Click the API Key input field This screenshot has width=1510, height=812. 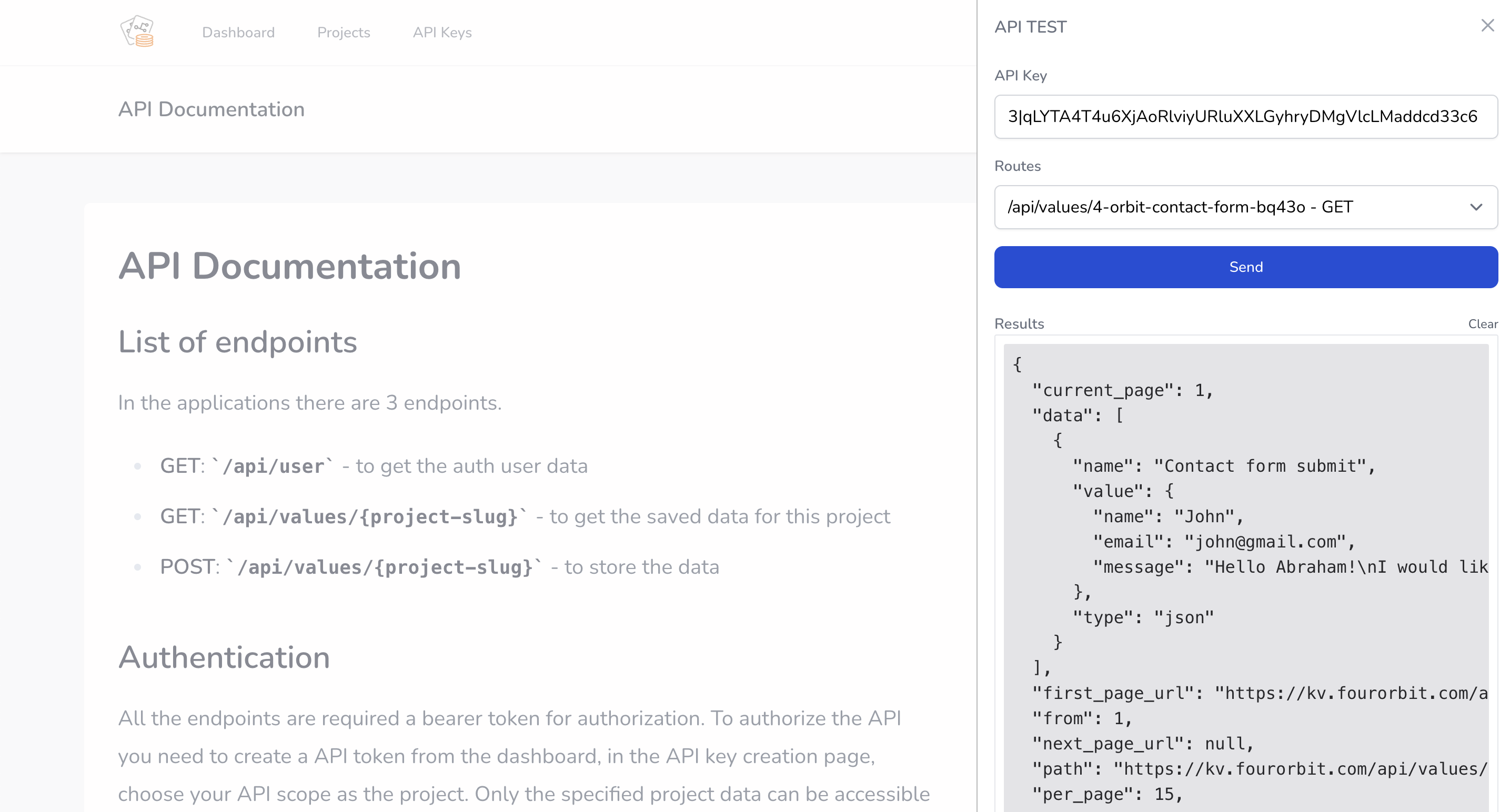pos(1246,116)
